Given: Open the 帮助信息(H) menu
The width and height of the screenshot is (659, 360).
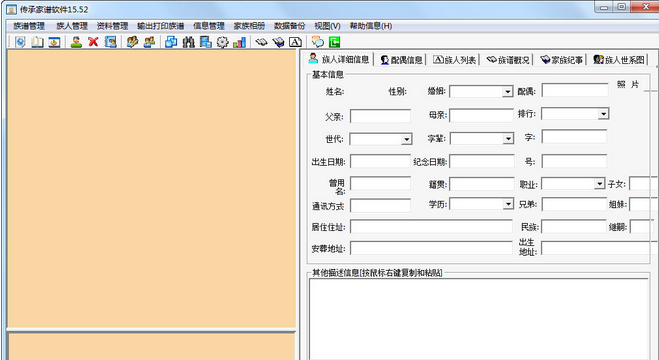Looking at the screenshot, I should point(371,26).
